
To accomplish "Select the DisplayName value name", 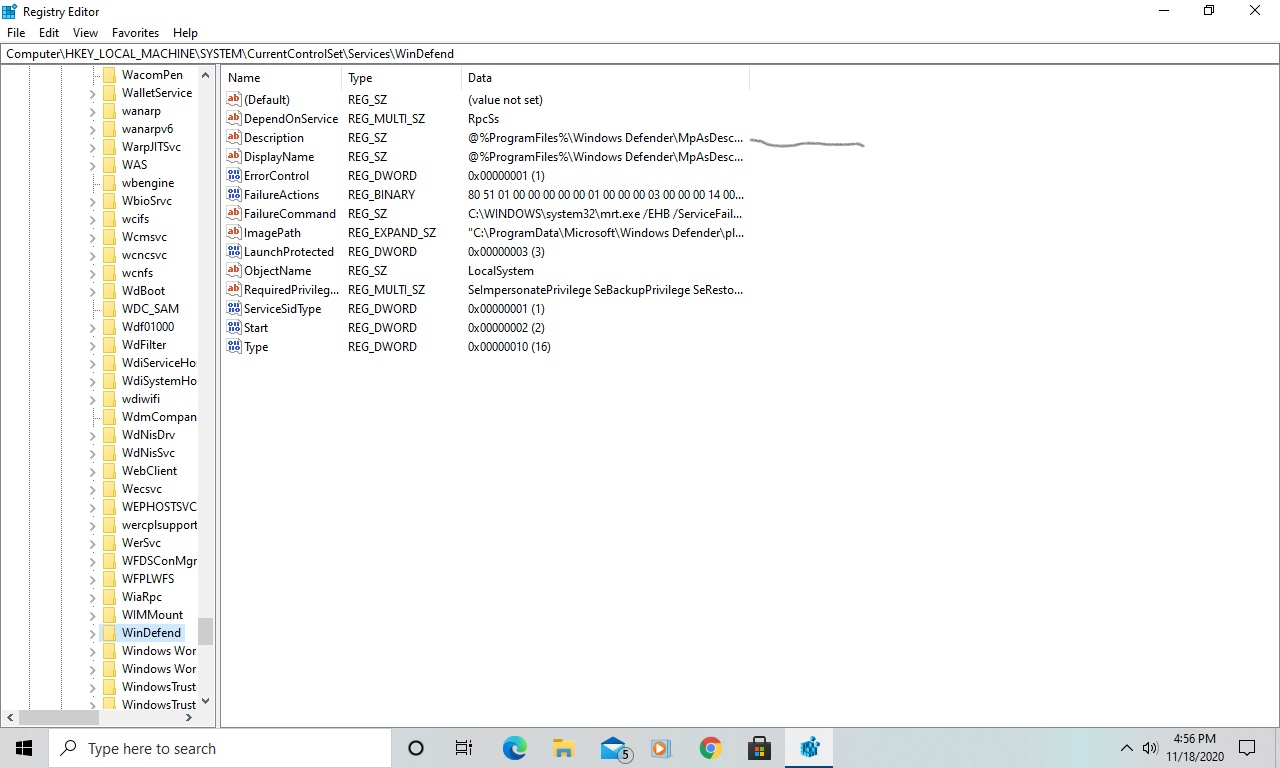I will 279,157.
